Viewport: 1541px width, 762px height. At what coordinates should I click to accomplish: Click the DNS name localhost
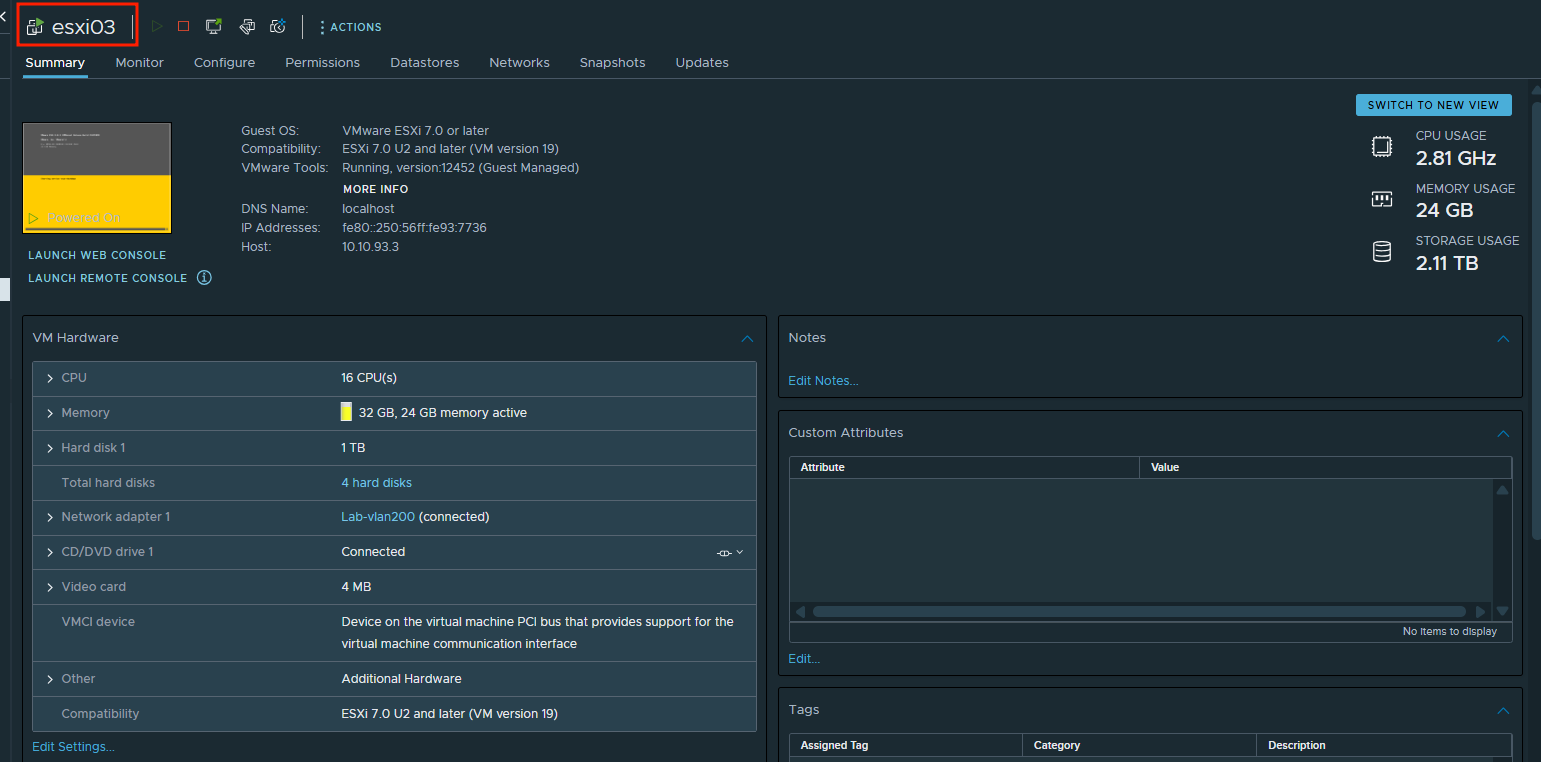click(x=368, y=209)
